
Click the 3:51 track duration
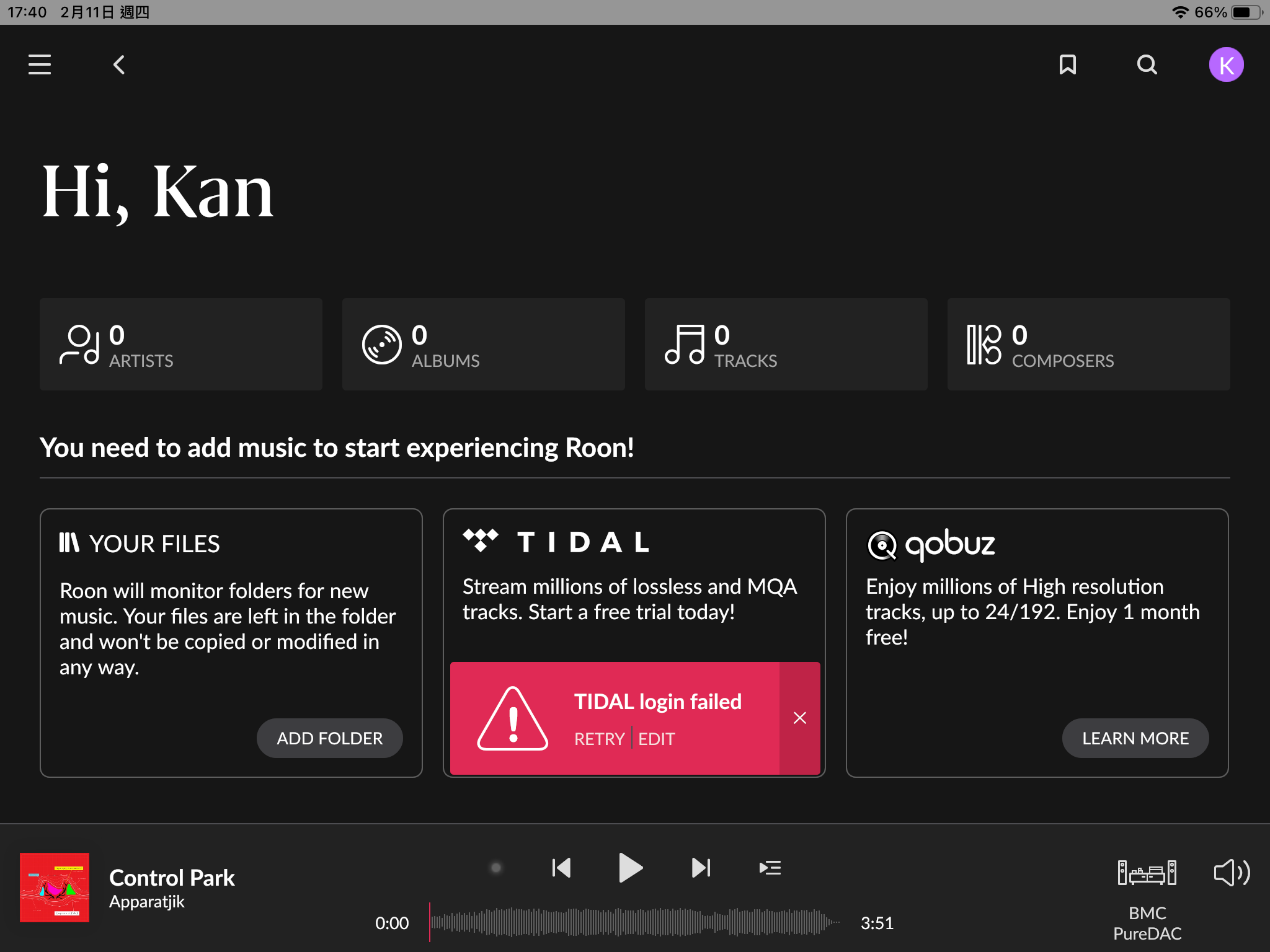tap(877, 923)
